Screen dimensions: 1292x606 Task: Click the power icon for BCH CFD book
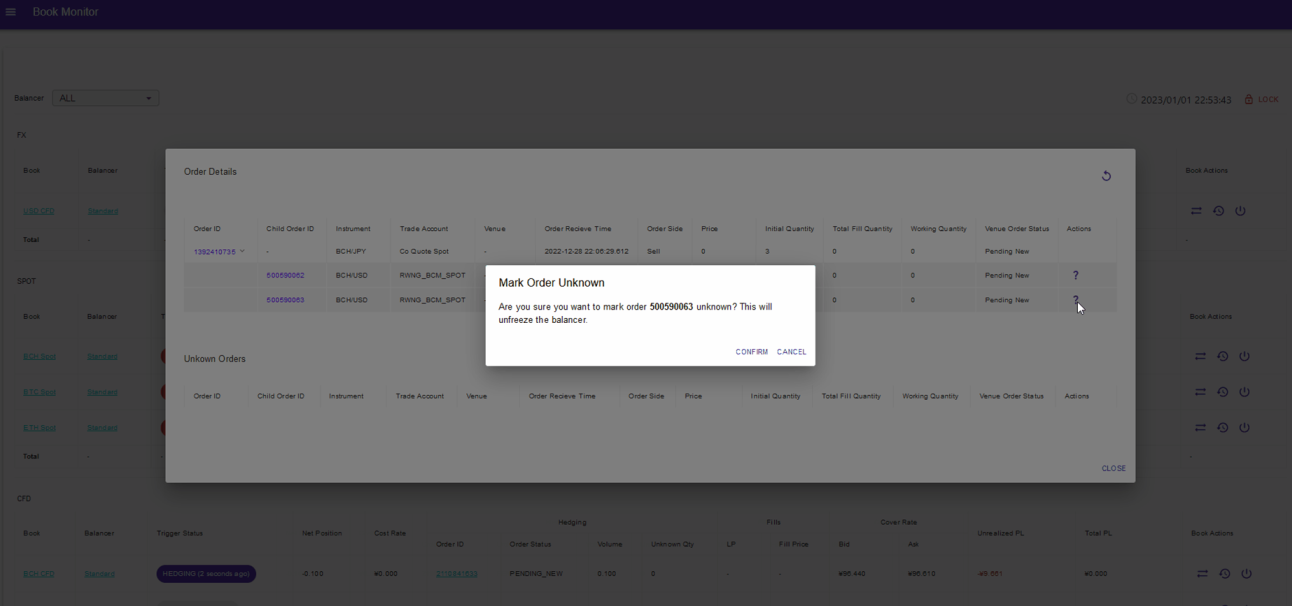[1245, 573]
